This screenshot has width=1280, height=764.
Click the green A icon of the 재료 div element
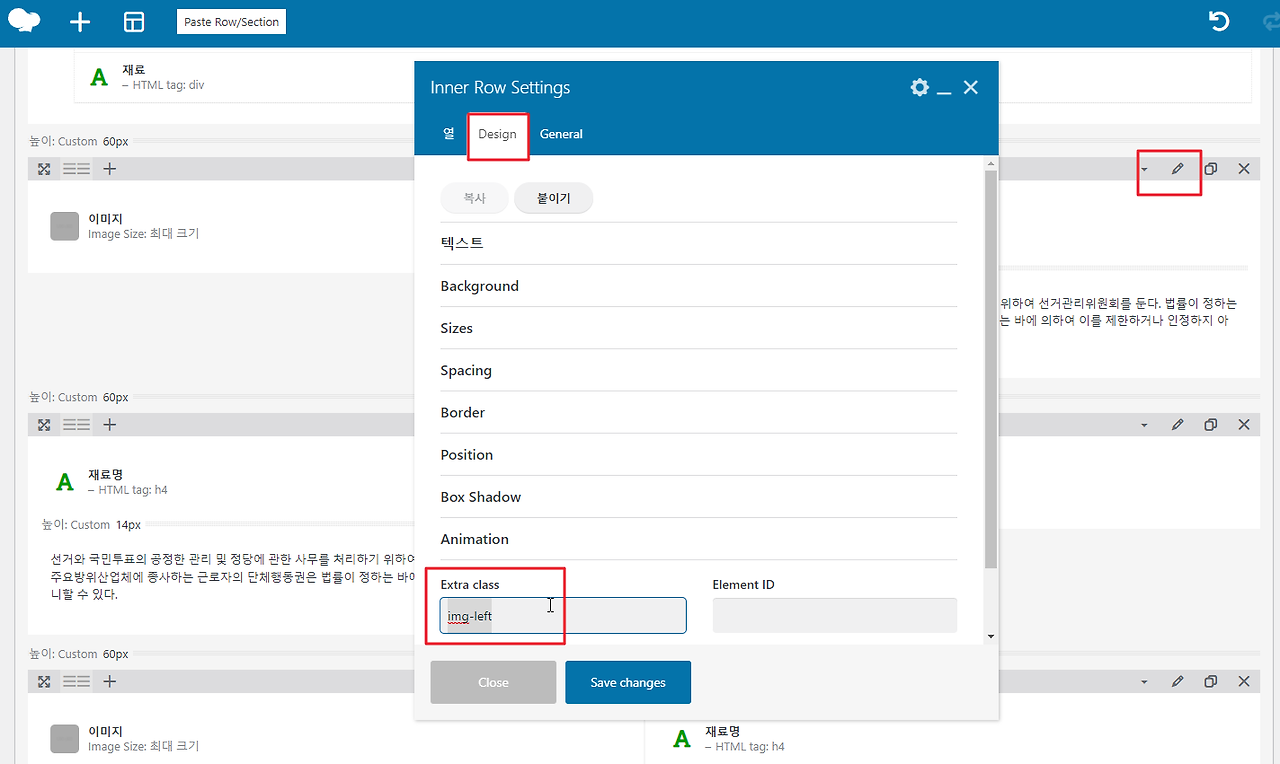pyautogui.click(x=99, y=77)
